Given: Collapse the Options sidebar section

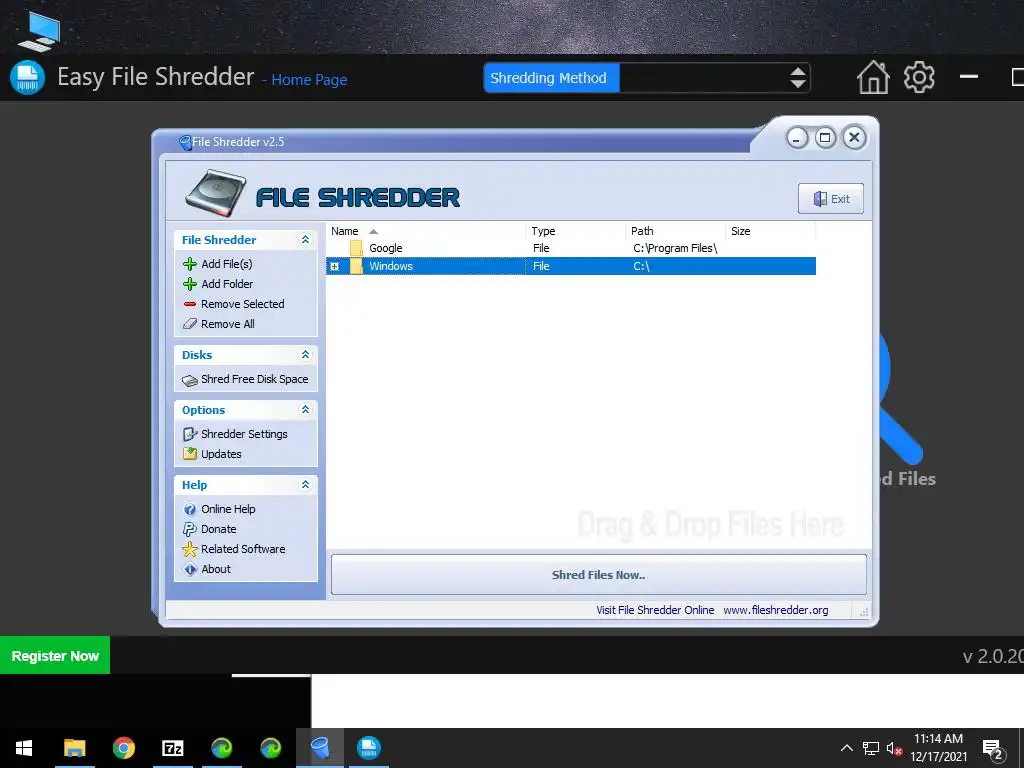Looking at the screenshot, I should pyautogui.click(x=305, y=409).
